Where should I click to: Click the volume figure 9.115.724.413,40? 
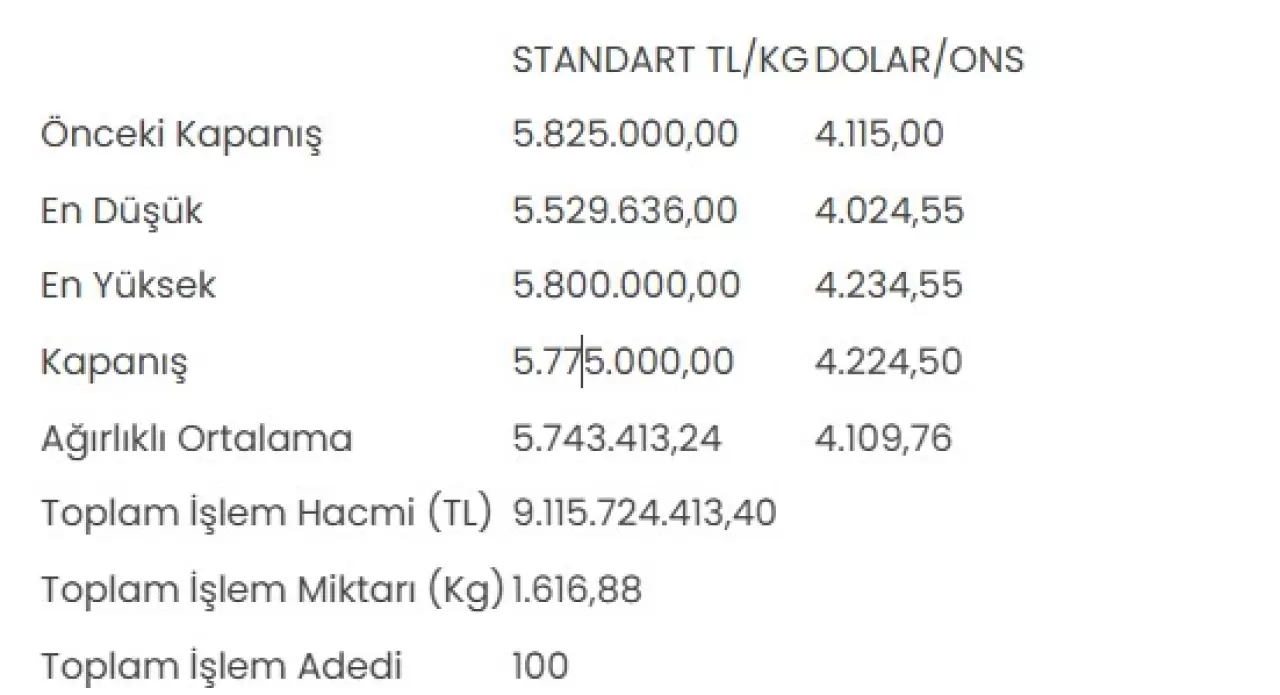(644, 513)
